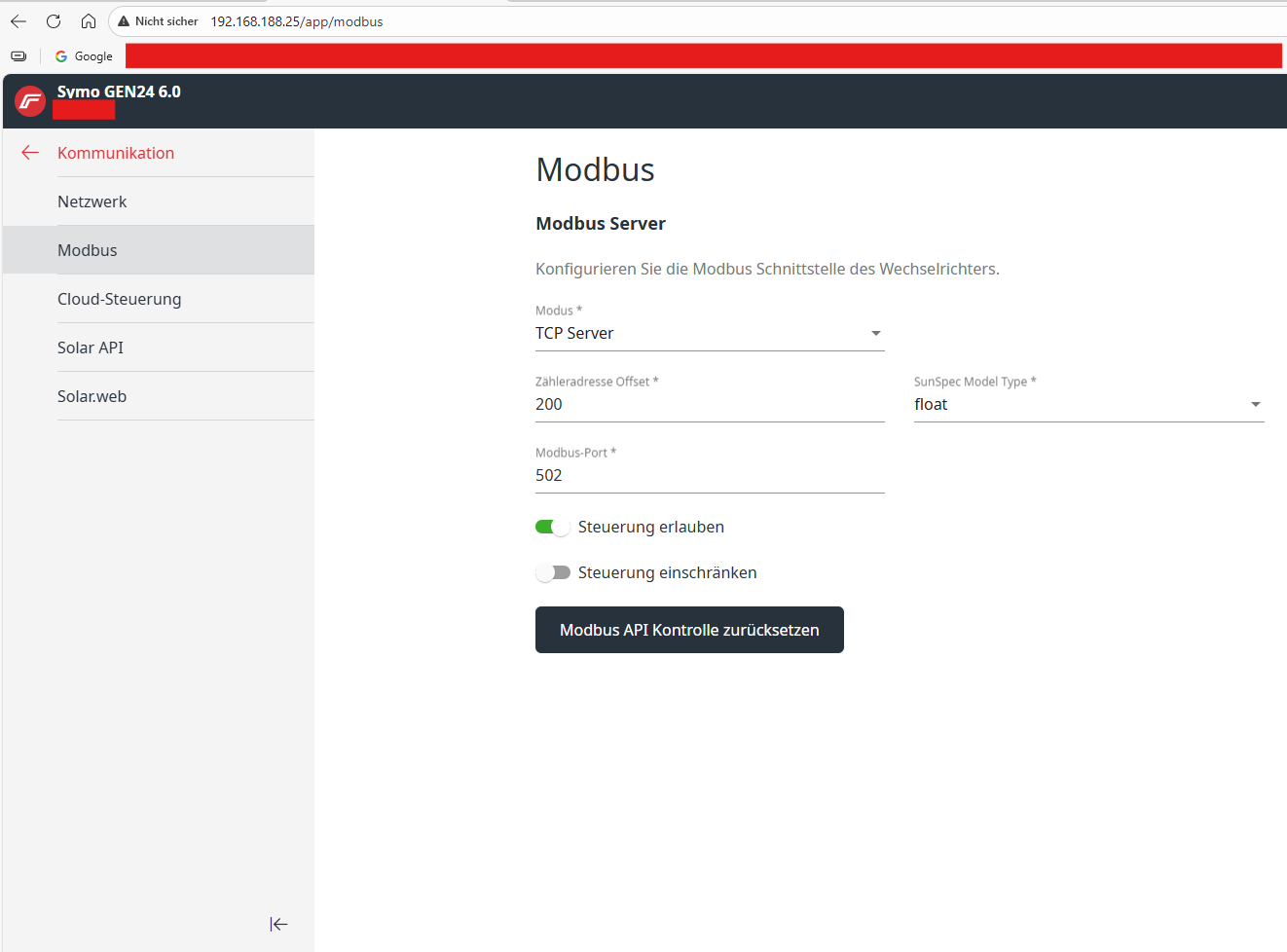Click the 'Konfigurieren Sie die Modbus Schnittstelle' description
Screen dimensions: 1287x952
pos(767,269)
